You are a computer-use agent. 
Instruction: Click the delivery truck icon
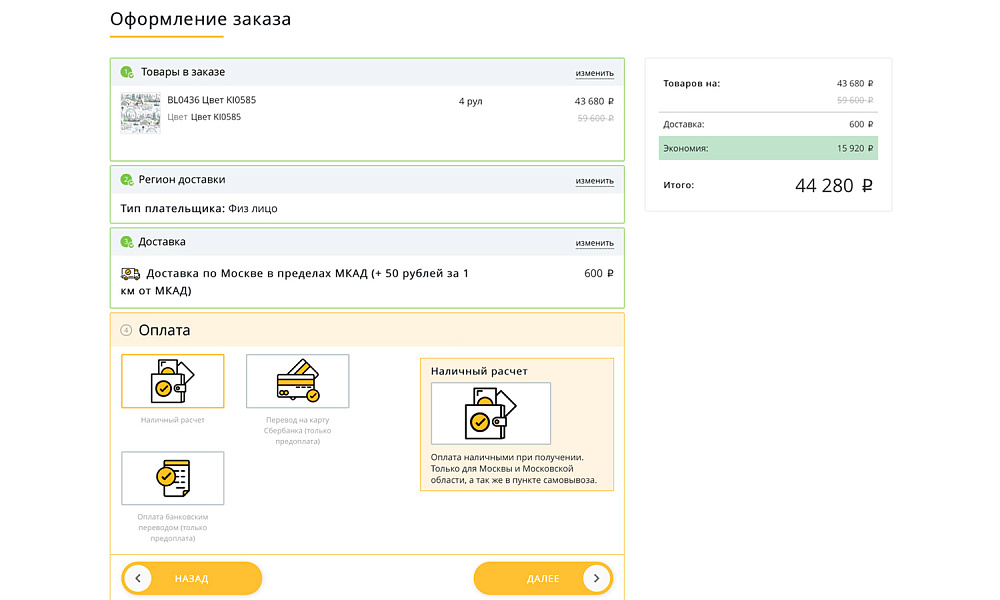[x=130, y=273]
